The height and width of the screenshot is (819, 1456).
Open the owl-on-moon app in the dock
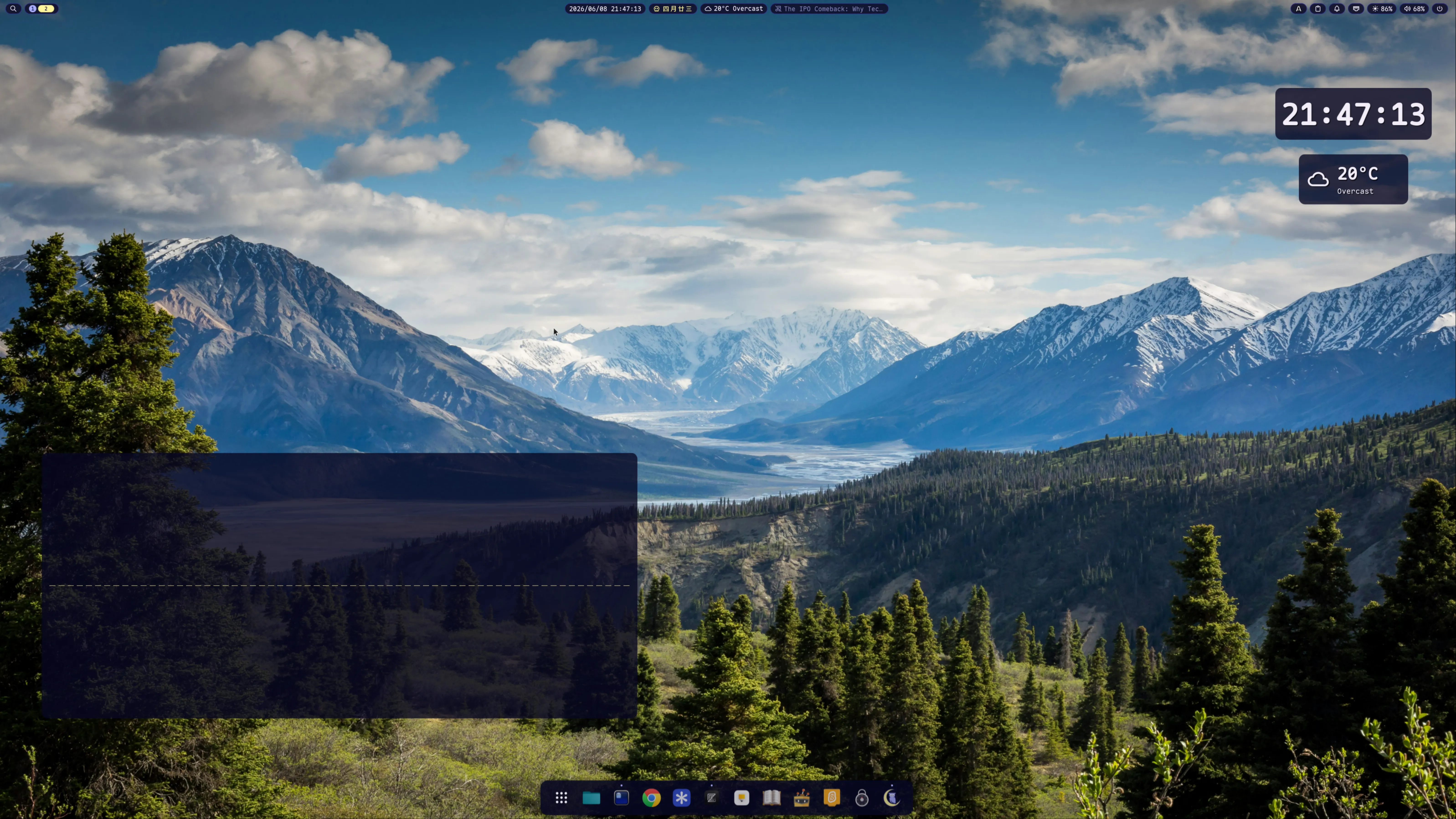pos(891,798)
